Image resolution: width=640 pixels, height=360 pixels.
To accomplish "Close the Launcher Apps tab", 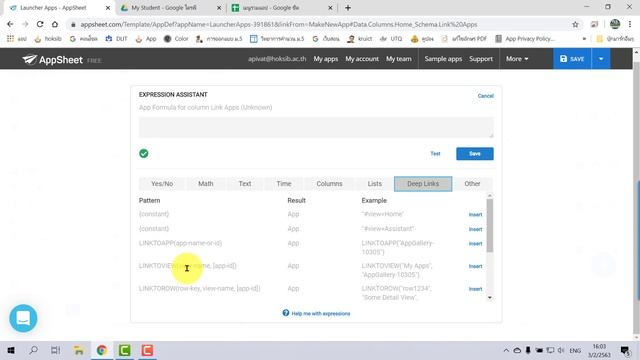I will [x=108, y=8].
